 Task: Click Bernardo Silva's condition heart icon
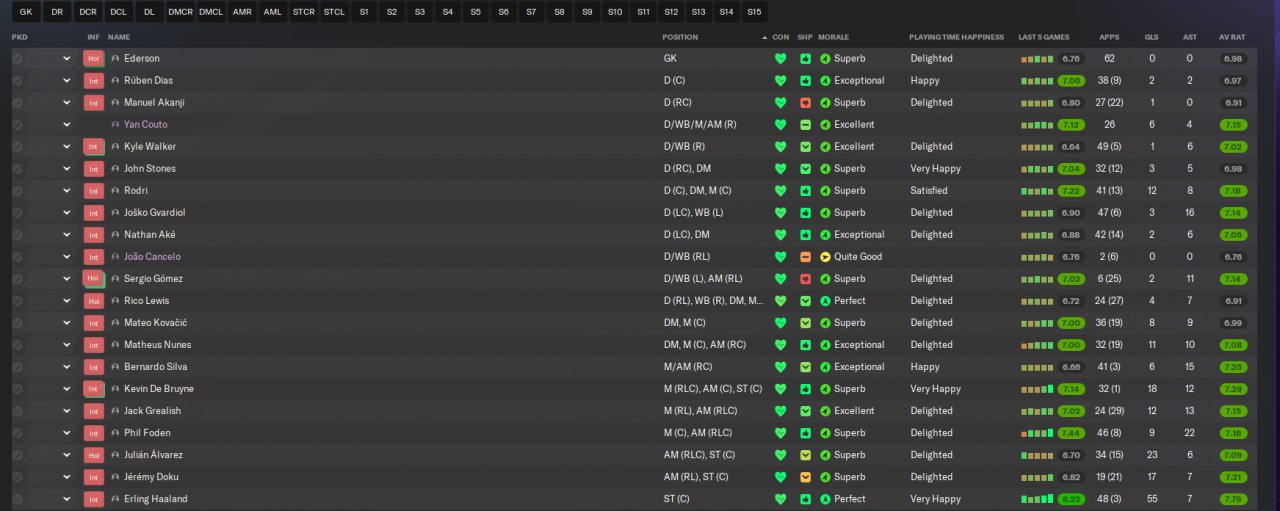pyautogui.click(x=780, y=367)
